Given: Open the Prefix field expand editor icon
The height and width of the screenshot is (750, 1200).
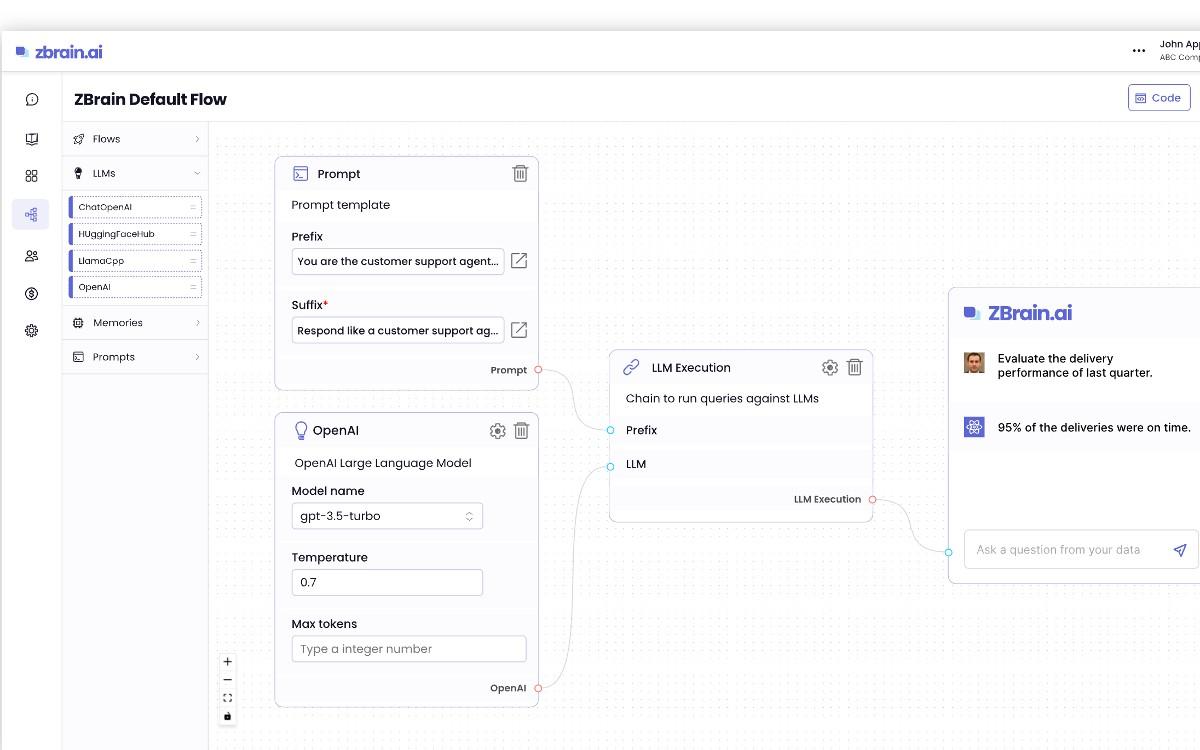Looking at the screenshot, I should 519,261.
